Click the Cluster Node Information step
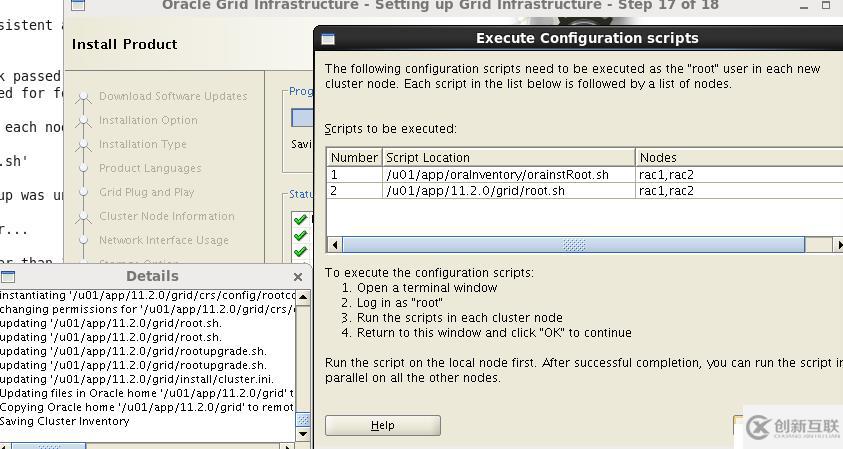Image resolution: width=843 pixels, height=449 pixels. [167, 216]
